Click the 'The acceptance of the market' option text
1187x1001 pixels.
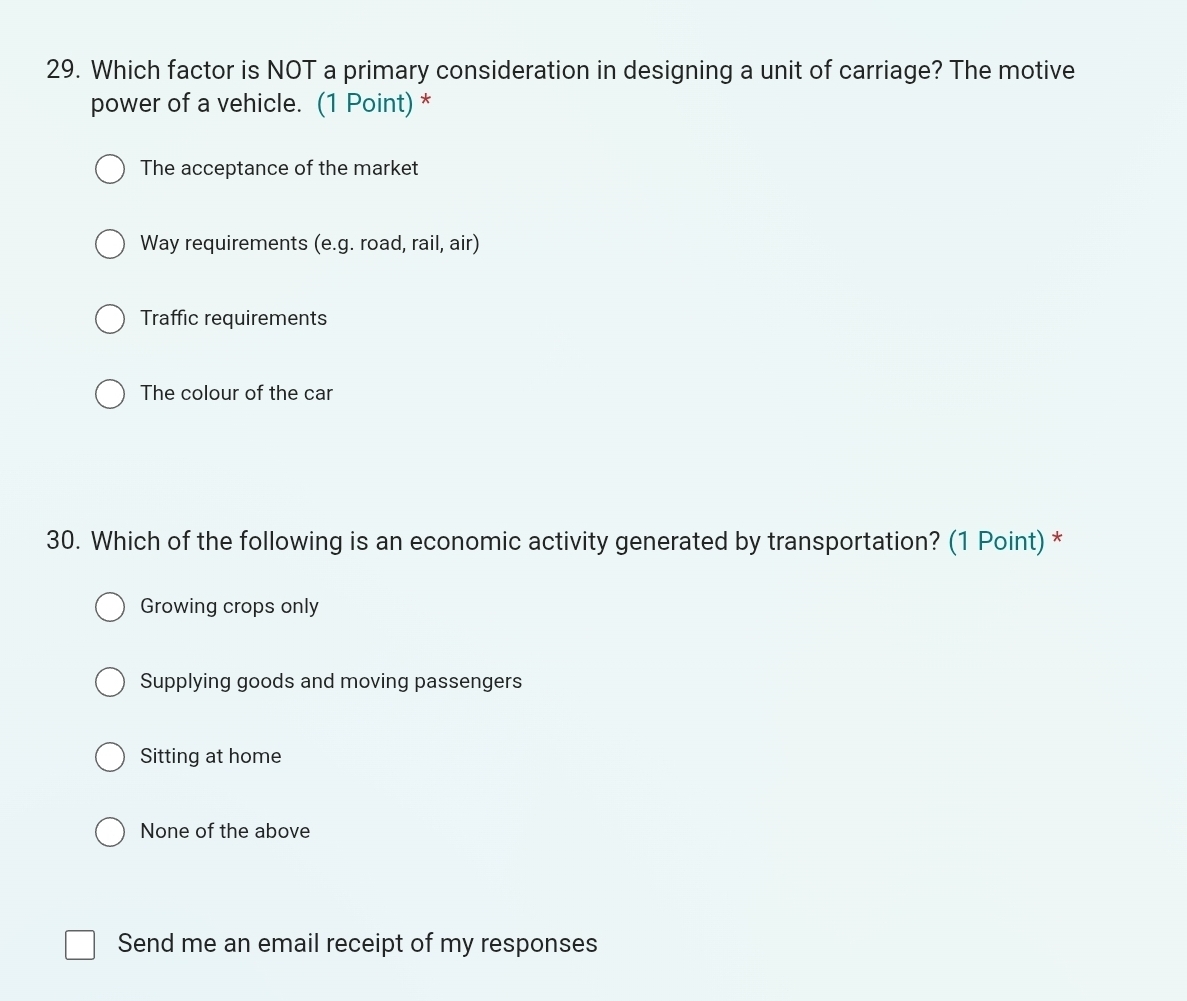pos(279,168)
